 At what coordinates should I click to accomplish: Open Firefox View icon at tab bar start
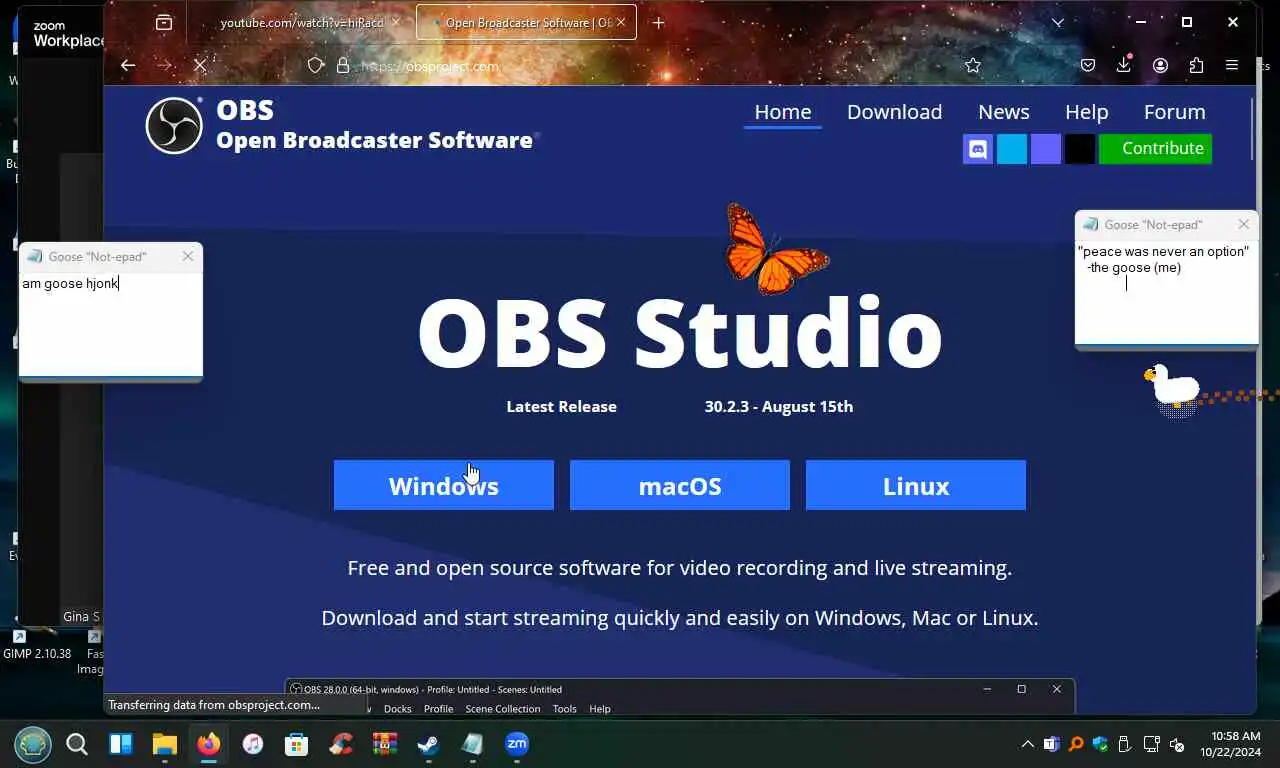pyautogui.click(x=164, y=22)
